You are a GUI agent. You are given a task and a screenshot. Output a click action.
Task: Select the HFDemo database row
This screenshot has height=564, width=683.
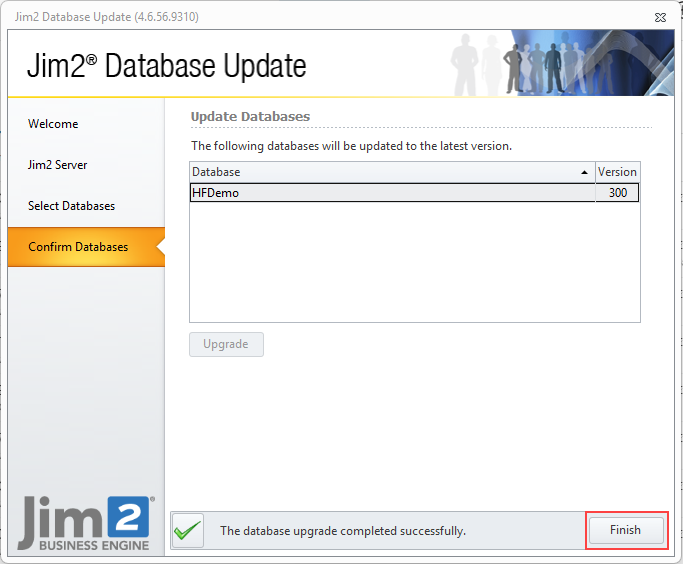coord(414,193)
